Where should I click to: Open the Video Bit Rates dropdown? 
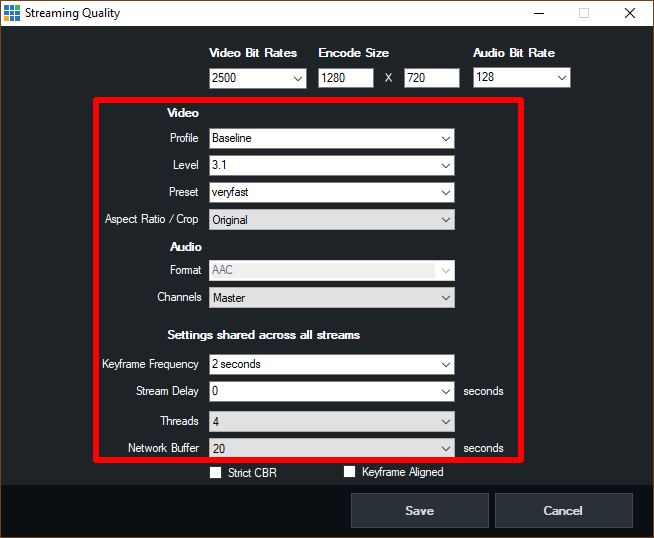(257, 78)
